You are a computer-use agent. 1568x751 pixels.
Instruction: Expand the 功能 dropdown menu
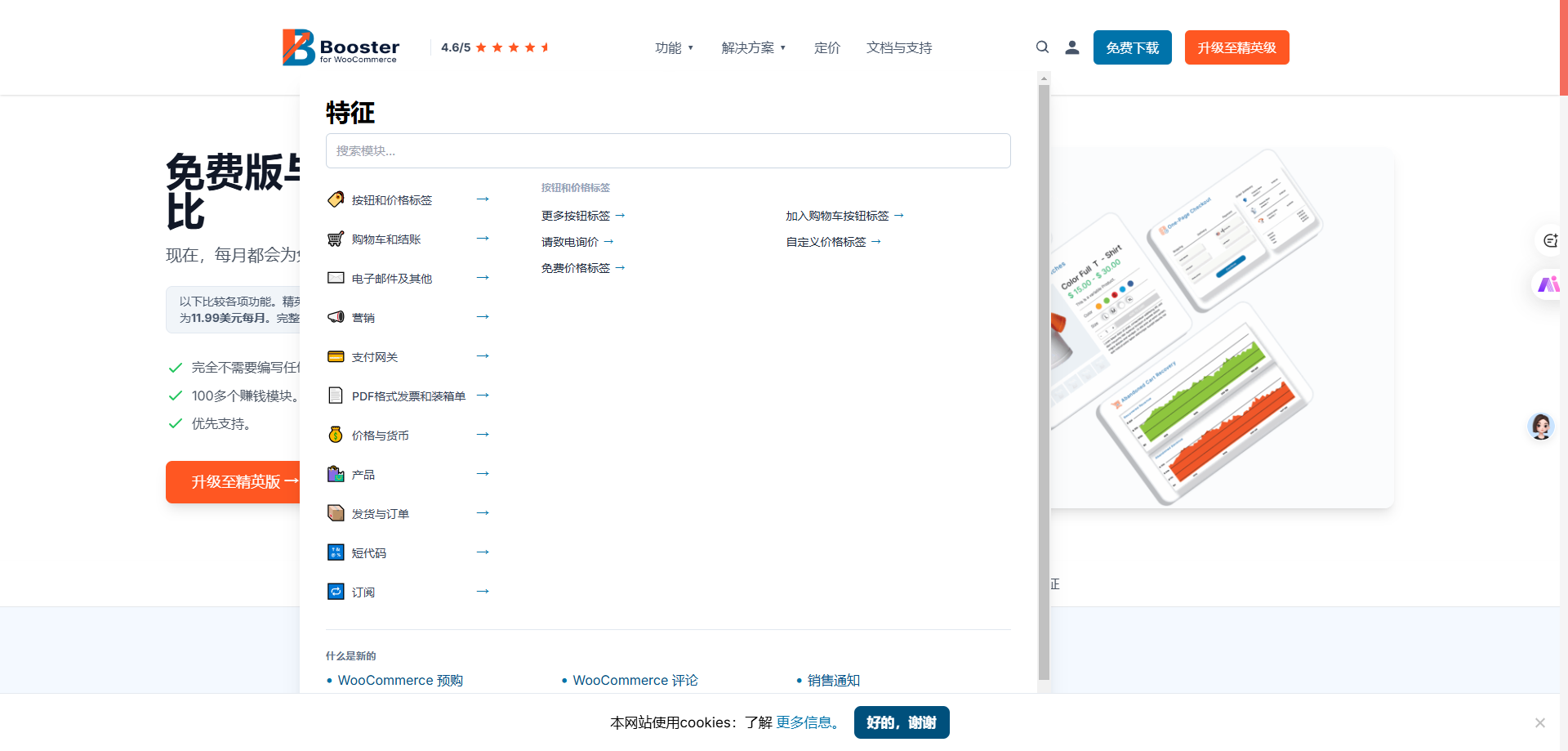pyautogui.click(x=674, y=48)
